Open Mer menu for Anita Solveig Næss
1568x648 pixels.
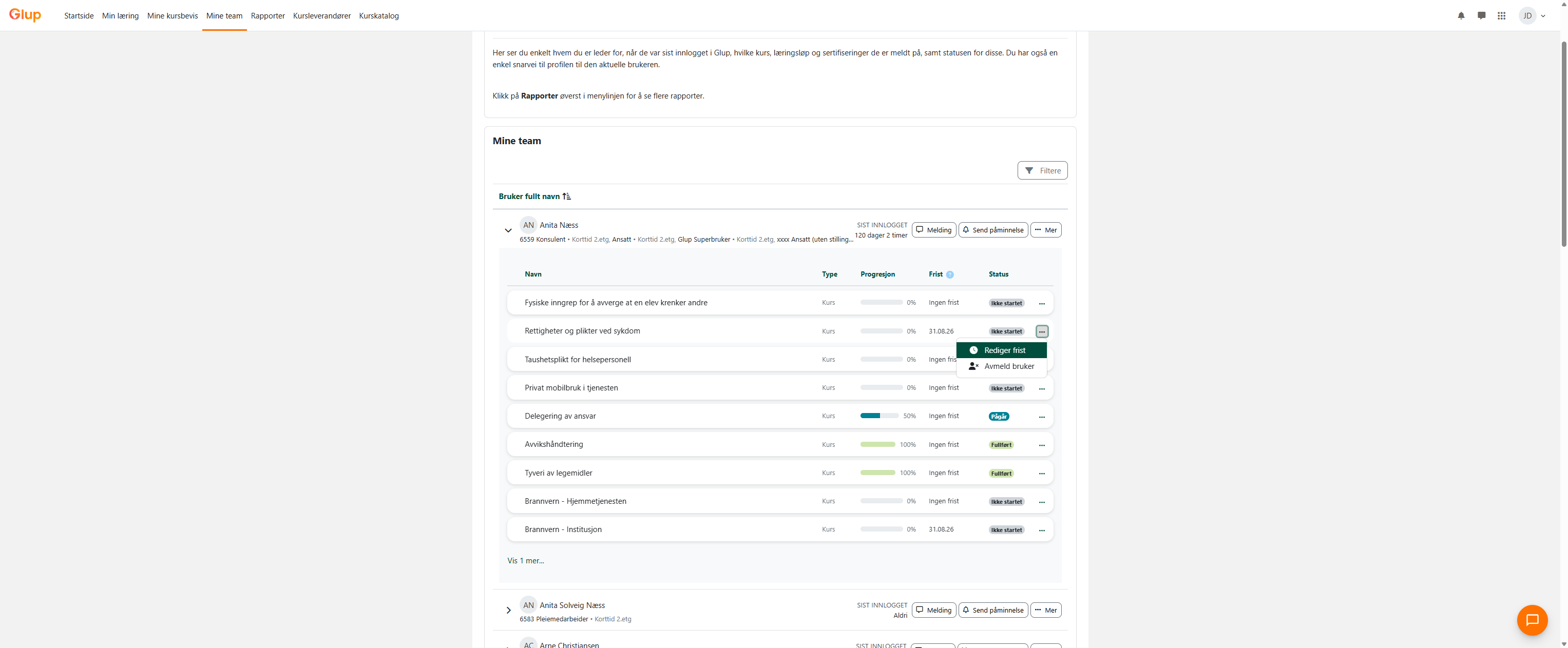pos(1046,610)
